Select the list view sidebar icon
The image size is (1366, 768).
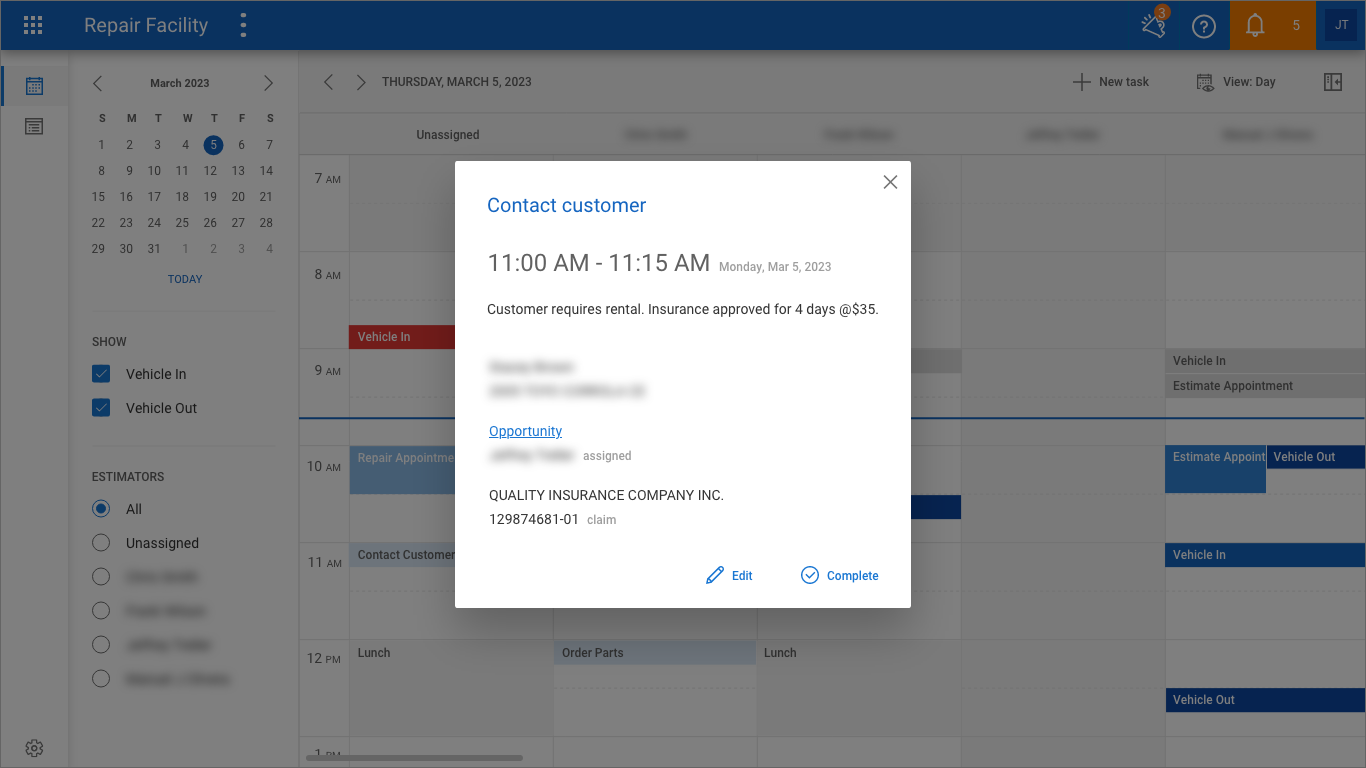tap(34, 127)
